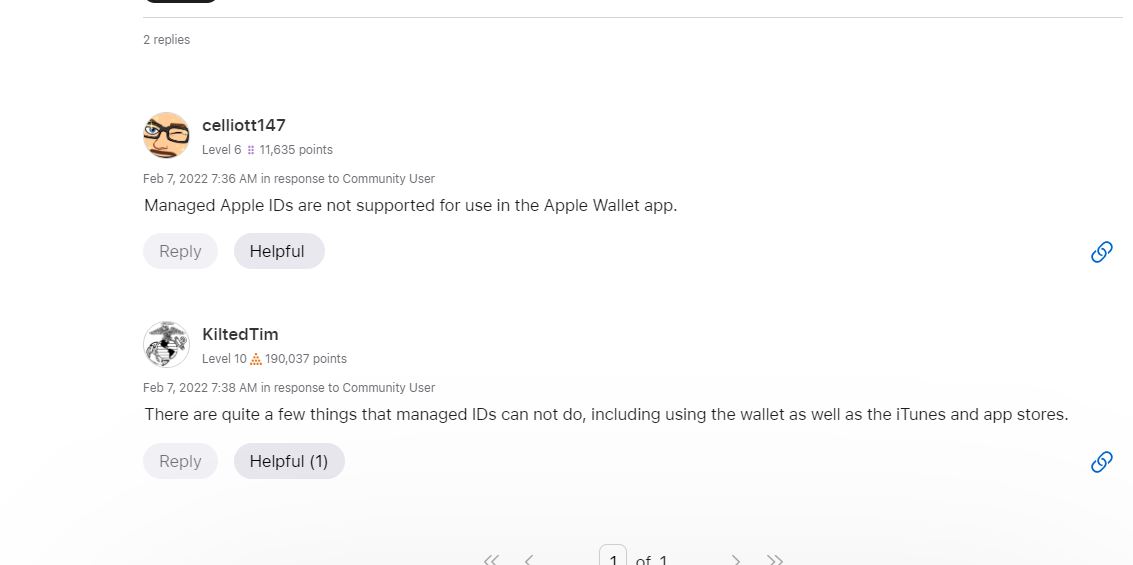Click the Level 10 badge icon
The image size is (1133, 565).
(x=256, y=359)
